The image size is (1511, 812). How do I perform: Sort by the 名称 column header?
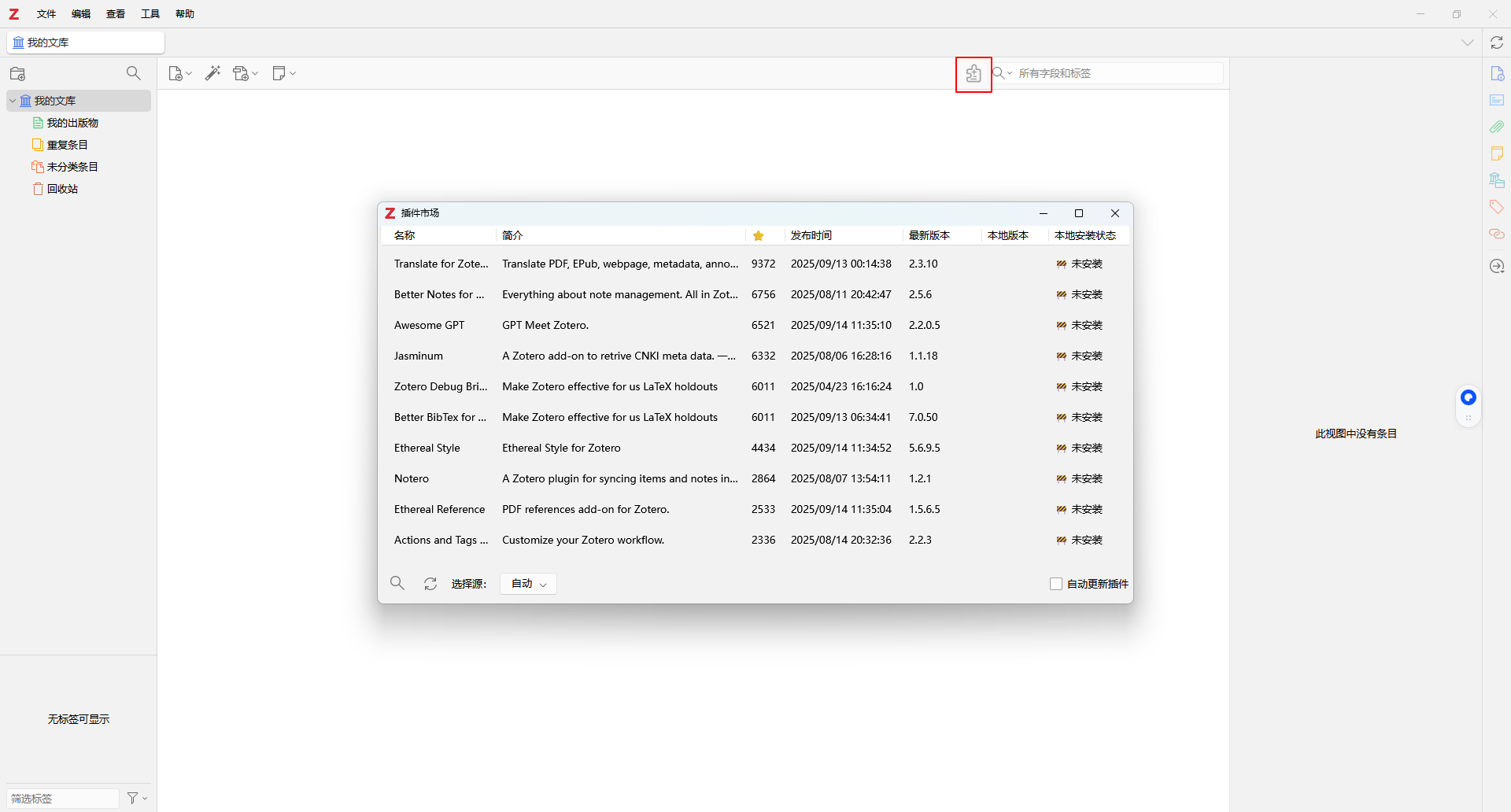[x=438, y=235]
